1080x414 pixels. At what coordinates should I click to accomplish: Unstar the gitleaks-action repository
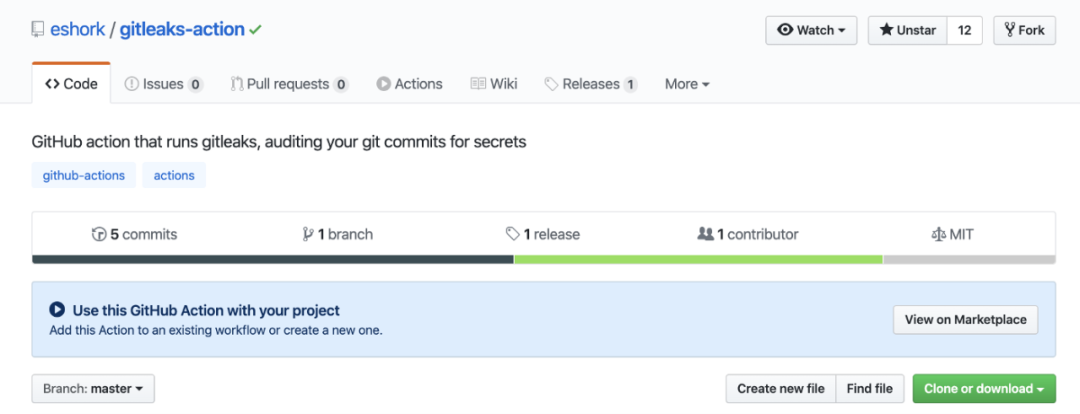pyautogui.click(x=907, y=30)
